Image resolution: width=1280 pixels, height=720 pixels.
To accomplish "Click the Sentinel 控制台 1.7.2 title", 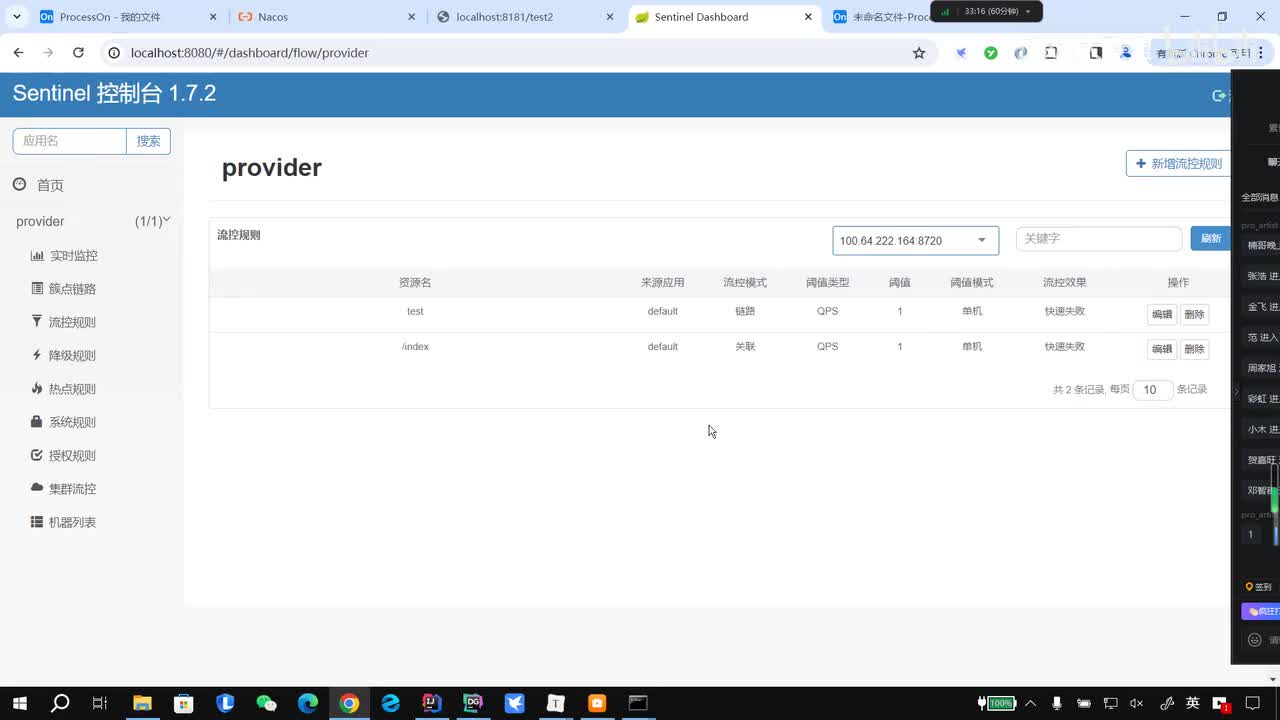I will click(x=114, y=94).
